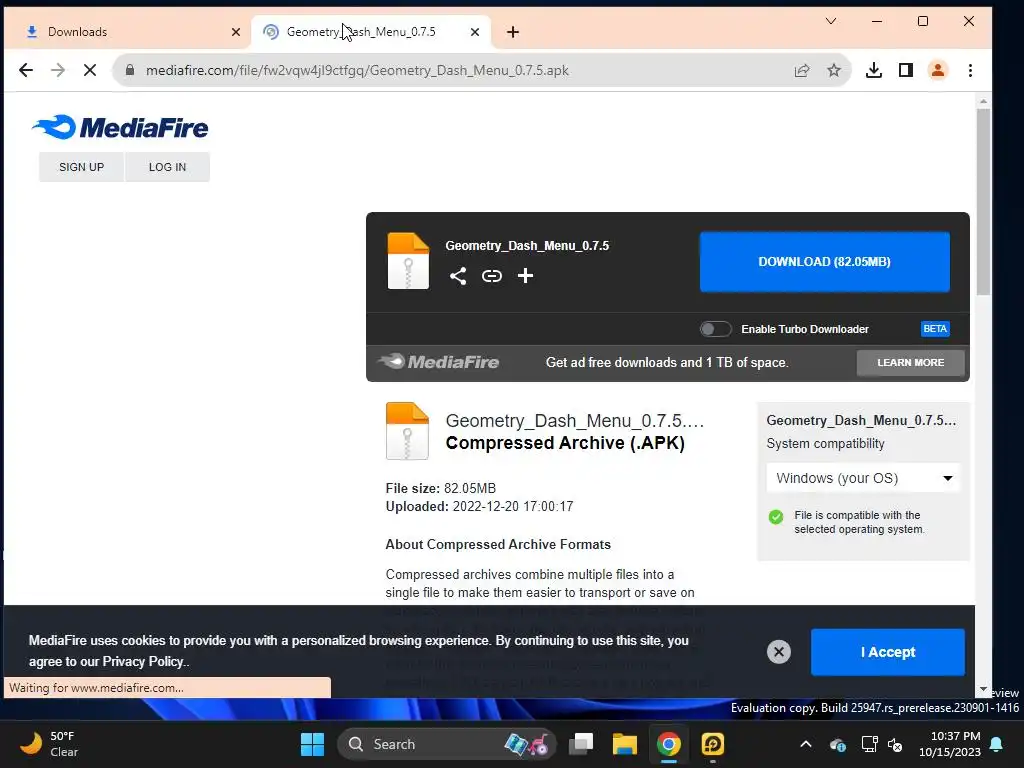Stop page loading with the X button
Viewport: 1024px width, 768px height.
(x=90, y=70)
